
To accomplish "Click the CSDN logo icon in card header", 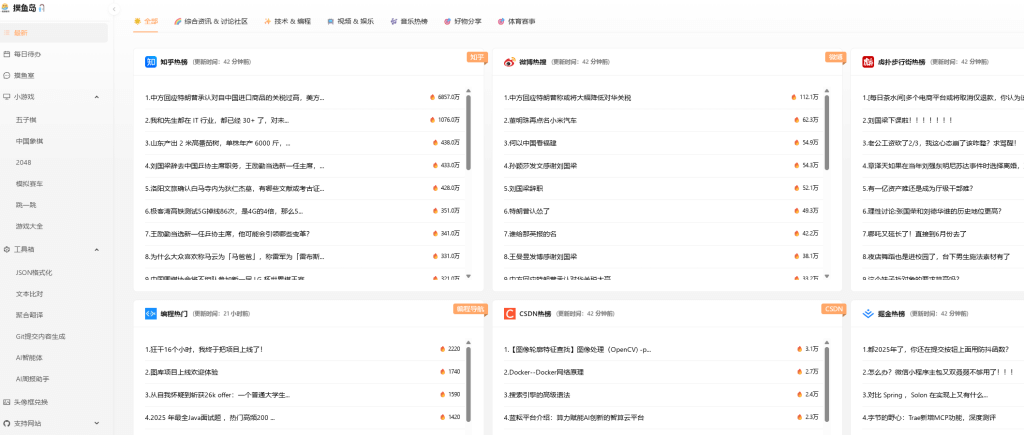I will [509, 313].
